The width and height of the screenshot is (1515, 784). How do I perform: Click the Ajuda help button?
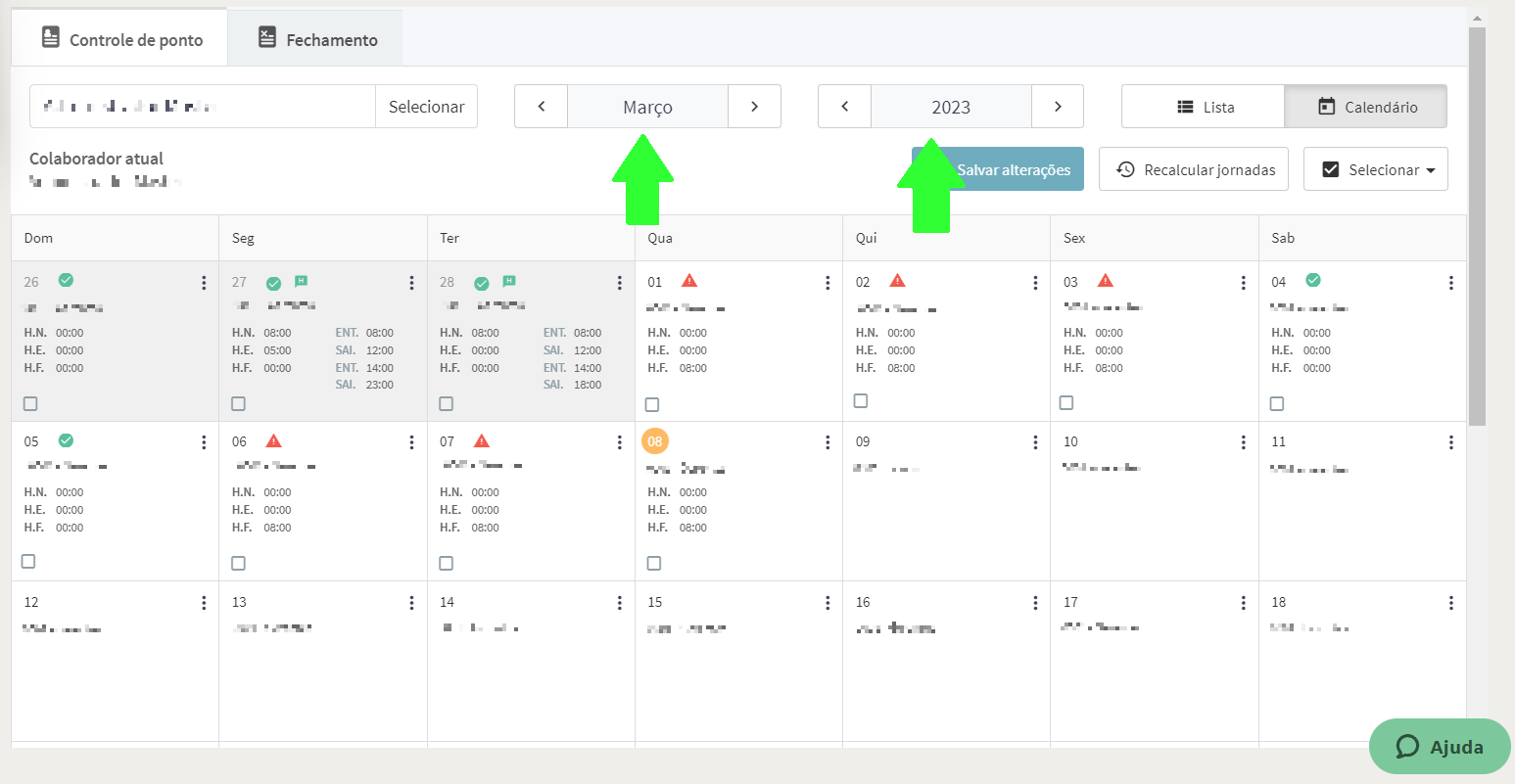pos(1440,747)
